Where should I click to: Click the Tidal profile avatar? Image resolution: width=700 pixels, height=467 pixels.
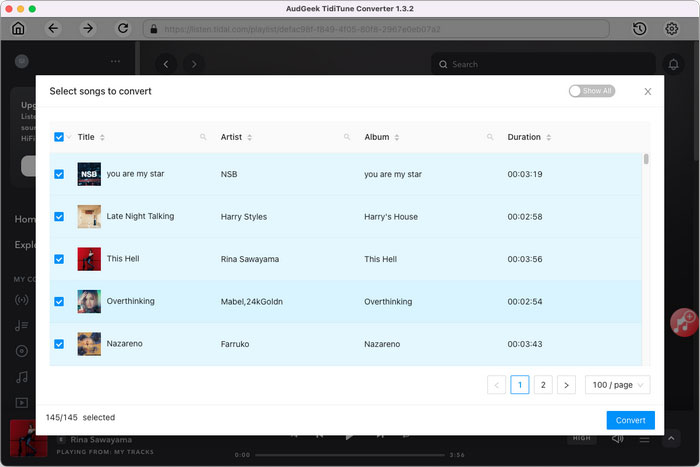21,61
